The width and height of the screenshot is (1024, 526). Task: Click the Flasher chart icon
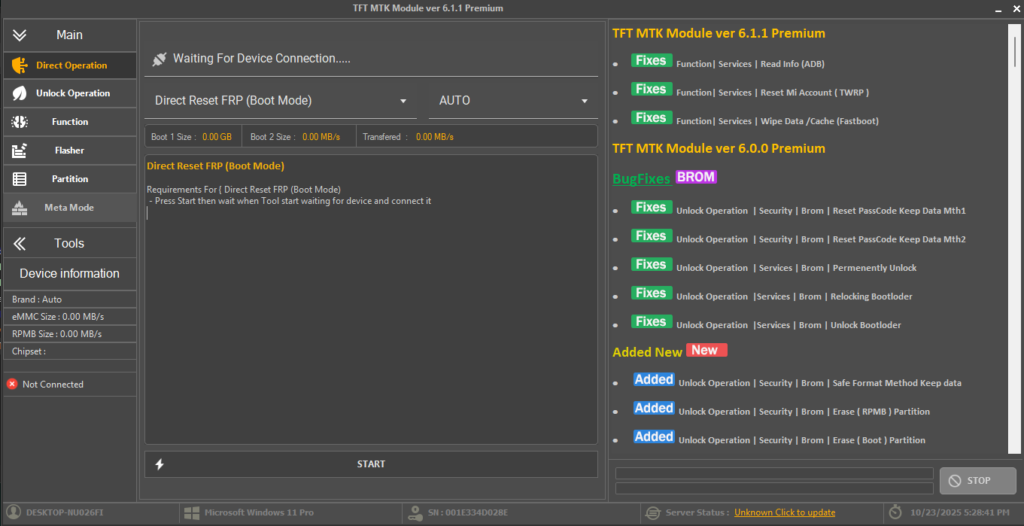click(x=20, y=150)
